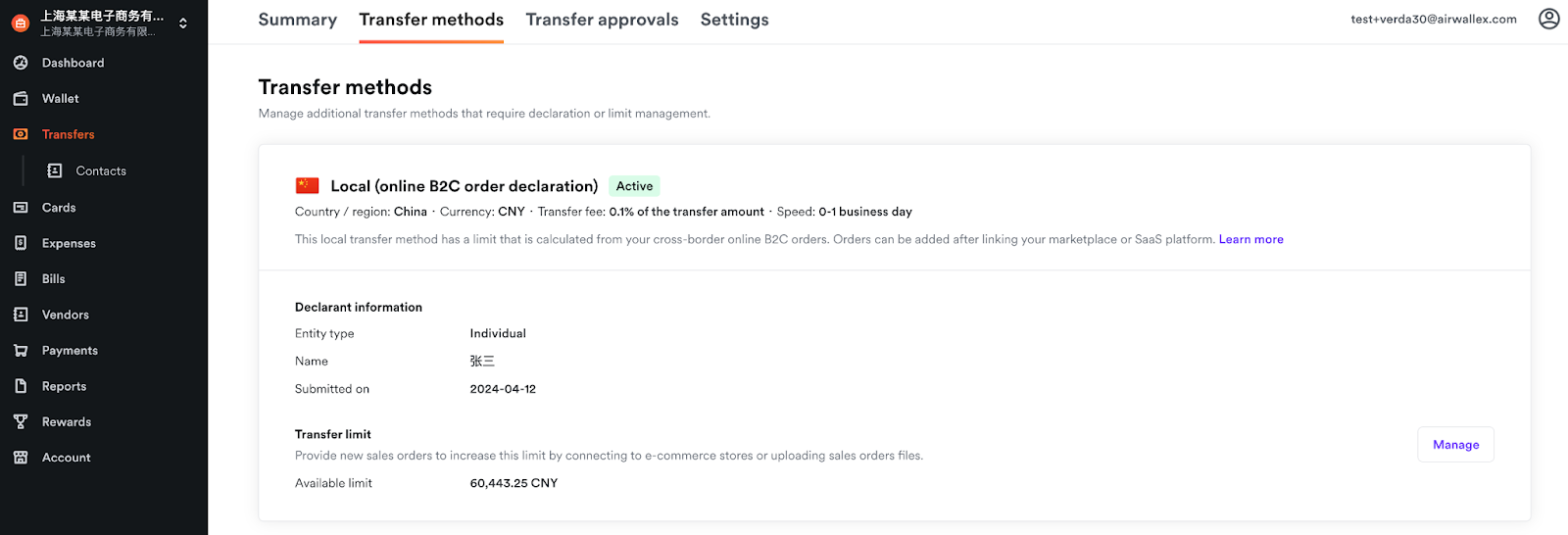This screenshot has height=535, width=1568.
Task: Click the Contacts icon under Transfers
Action: pyautogui.click(x=55, y=170)
